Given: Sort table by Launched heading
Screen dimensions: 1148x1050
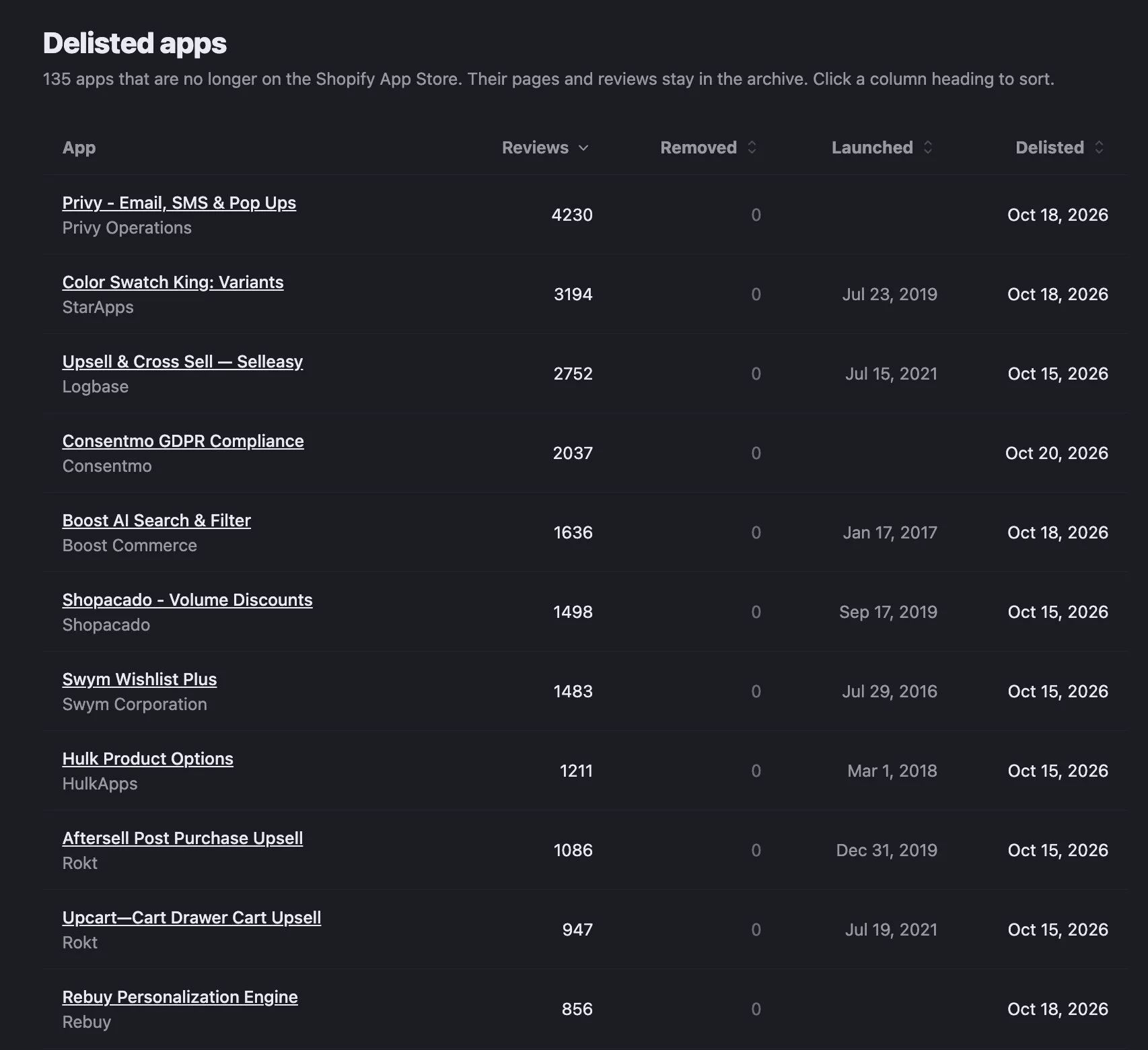Looking at the screenshot, I should [872, 147].
